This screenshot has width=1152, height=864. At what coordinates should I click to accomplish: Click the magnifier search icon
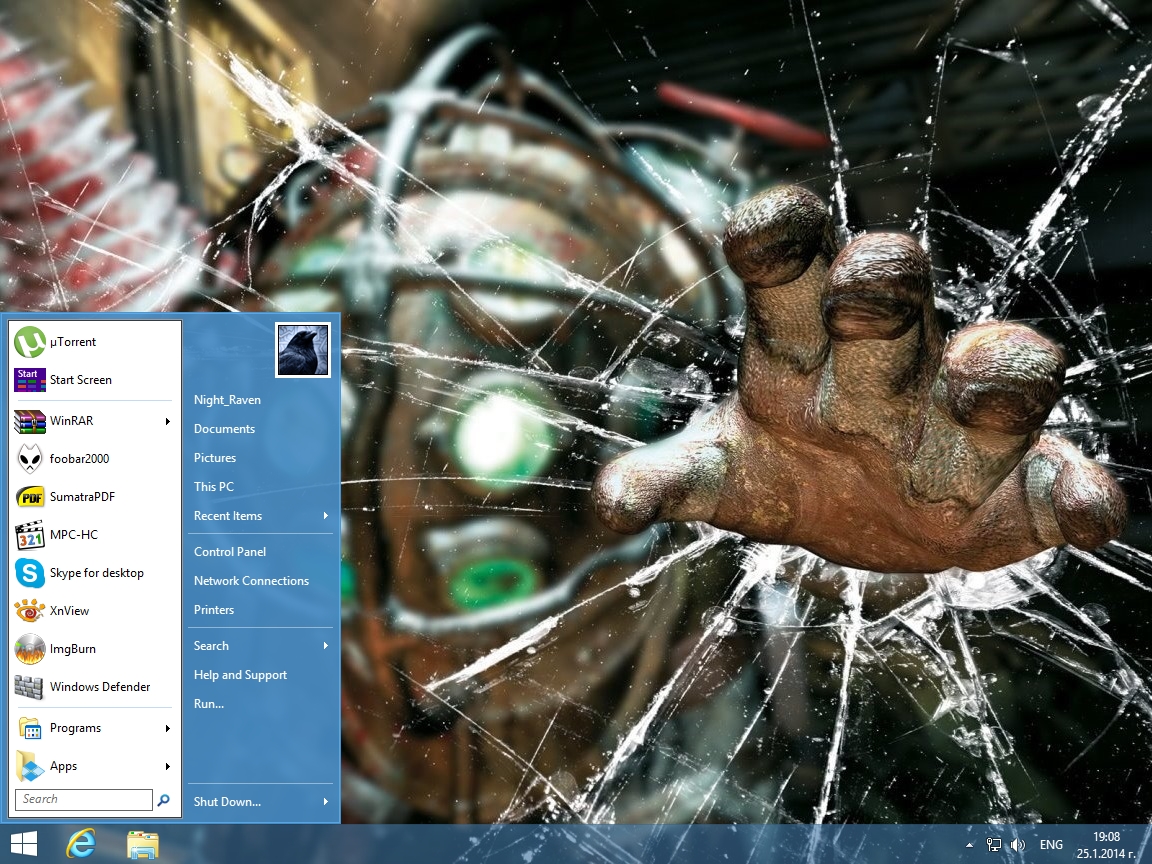coord(164,799)
